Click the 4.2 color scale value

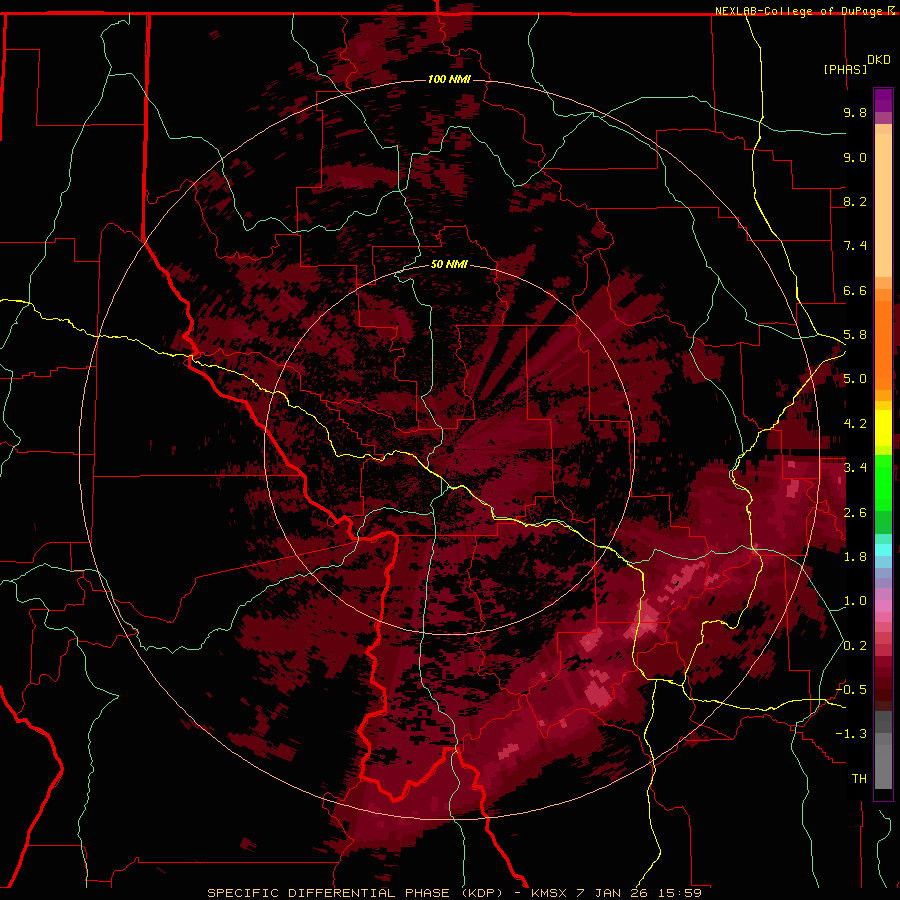(x=855, y=424)
